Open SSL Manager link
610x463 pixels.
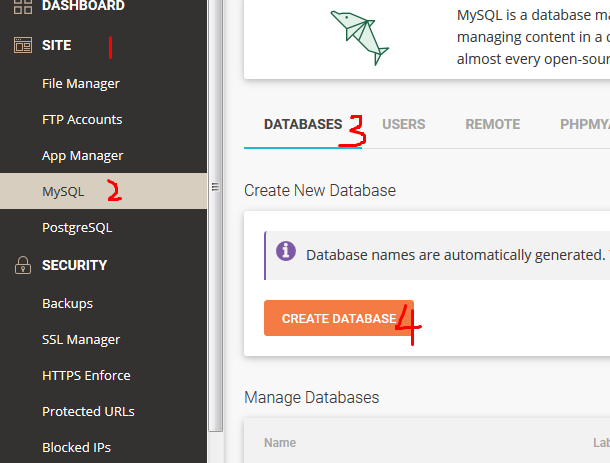pos(80,340)
